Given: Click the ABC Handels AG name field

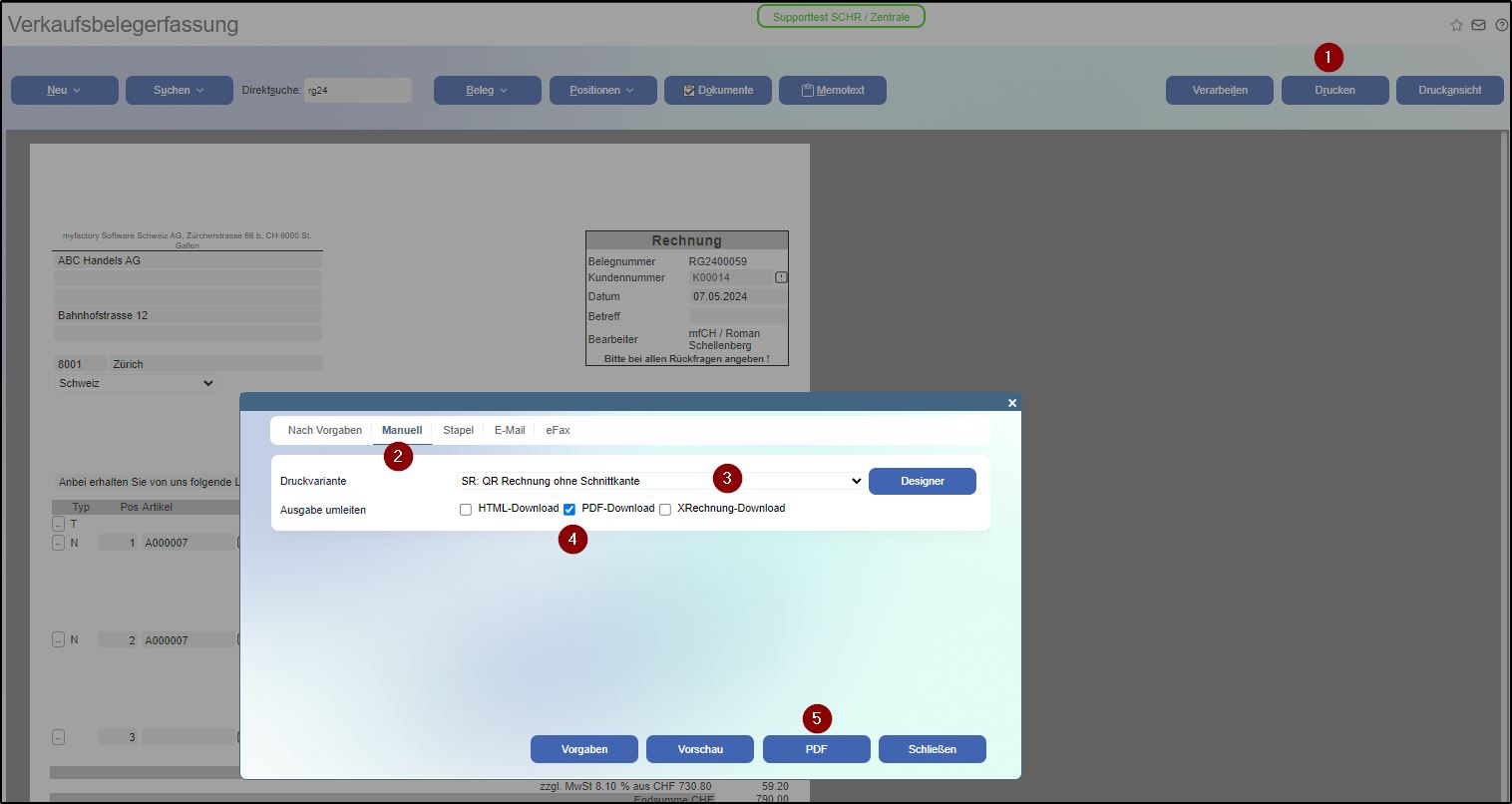Looking at the screenshot, I should pyautogui.click(x=188, y=260).
